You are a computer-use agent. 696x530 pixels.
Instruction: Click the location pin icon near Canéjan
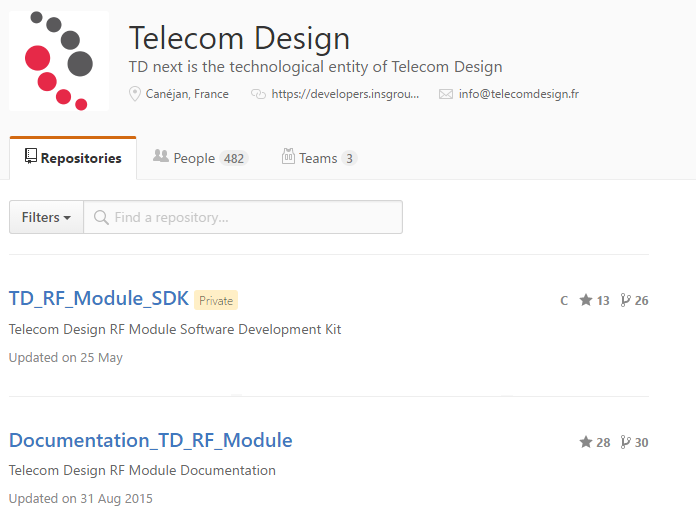pyautogui.click(x=134, y=94)
